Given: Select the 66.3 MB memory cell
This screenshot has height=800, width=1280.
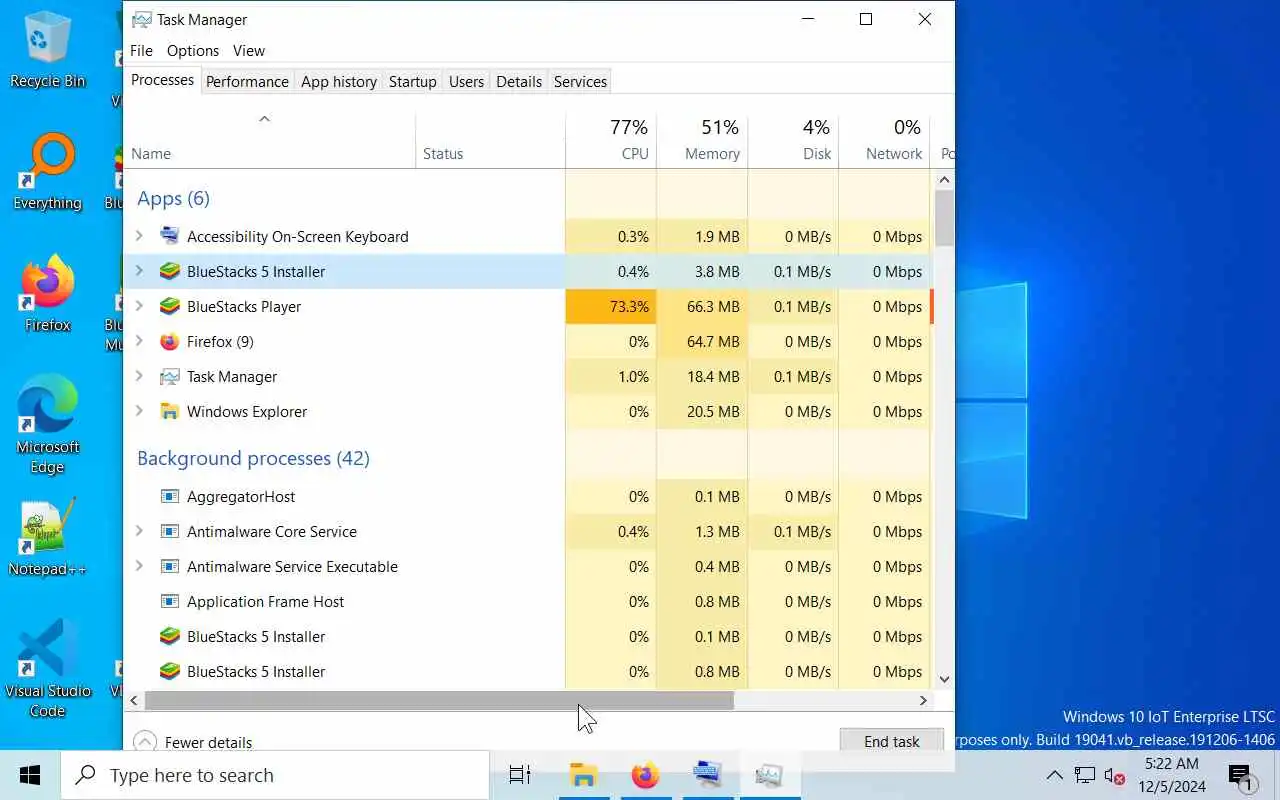Looking at the screenshot, I should pos(702,307).
